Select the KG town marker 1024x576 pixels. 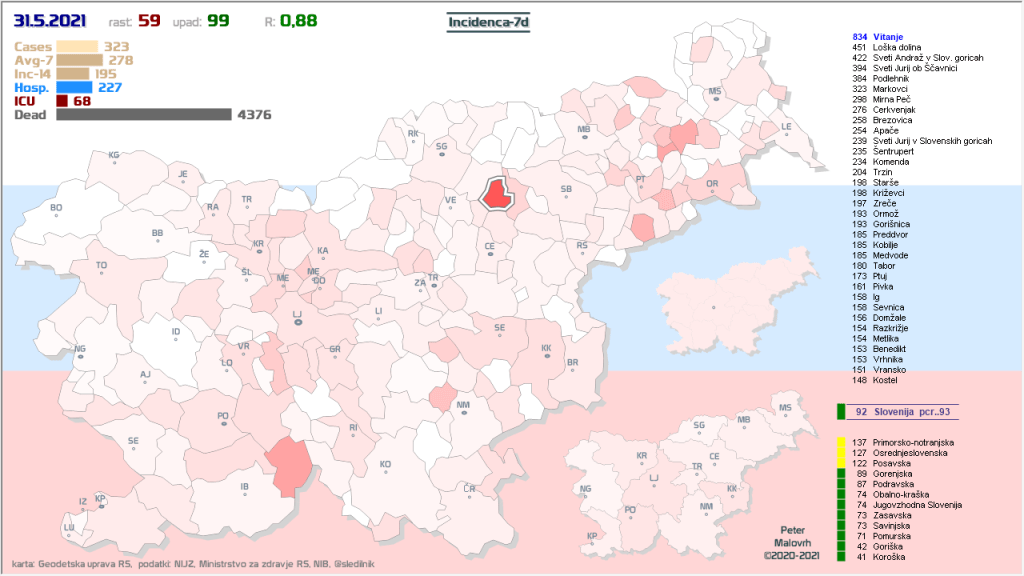[x=113, y=158]
